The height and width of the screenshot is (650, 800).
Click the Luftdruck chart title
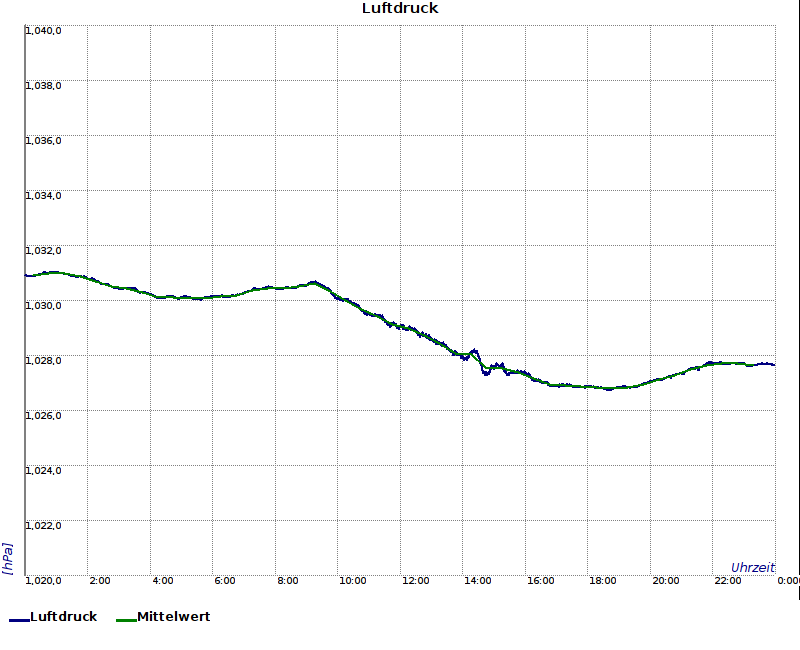400,8
